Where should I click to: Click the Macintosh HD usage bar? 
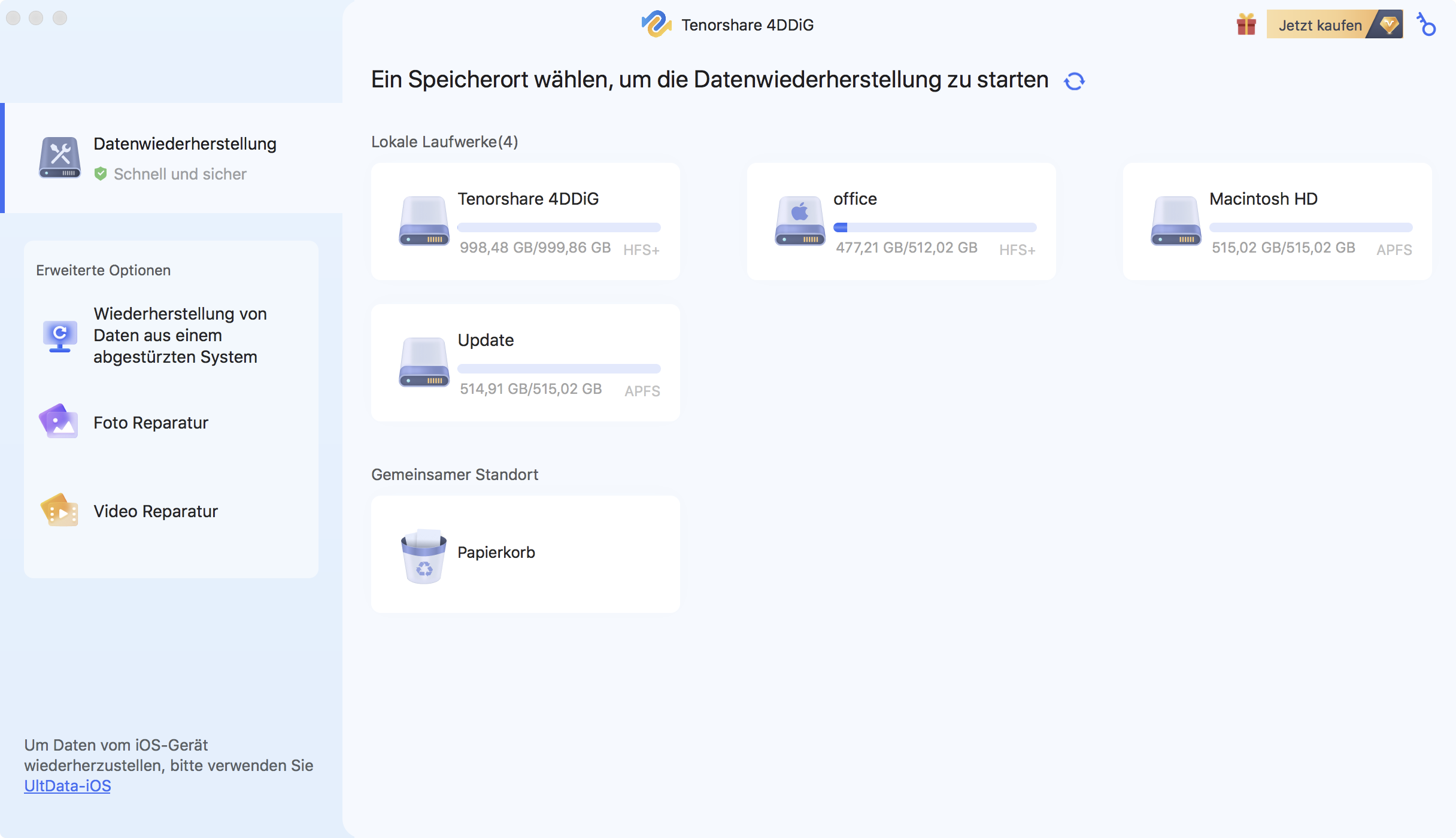(1311, 227)
